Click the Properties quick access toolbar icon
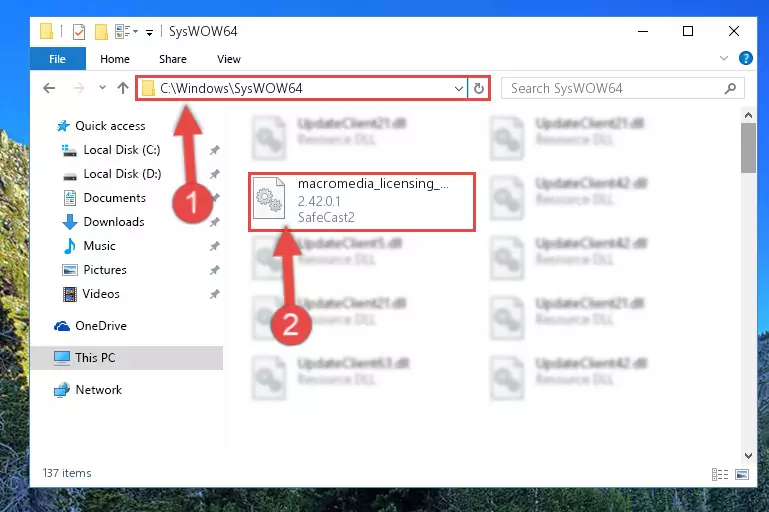Viewport: 769px width, 512px height. (x=79, y=32)
